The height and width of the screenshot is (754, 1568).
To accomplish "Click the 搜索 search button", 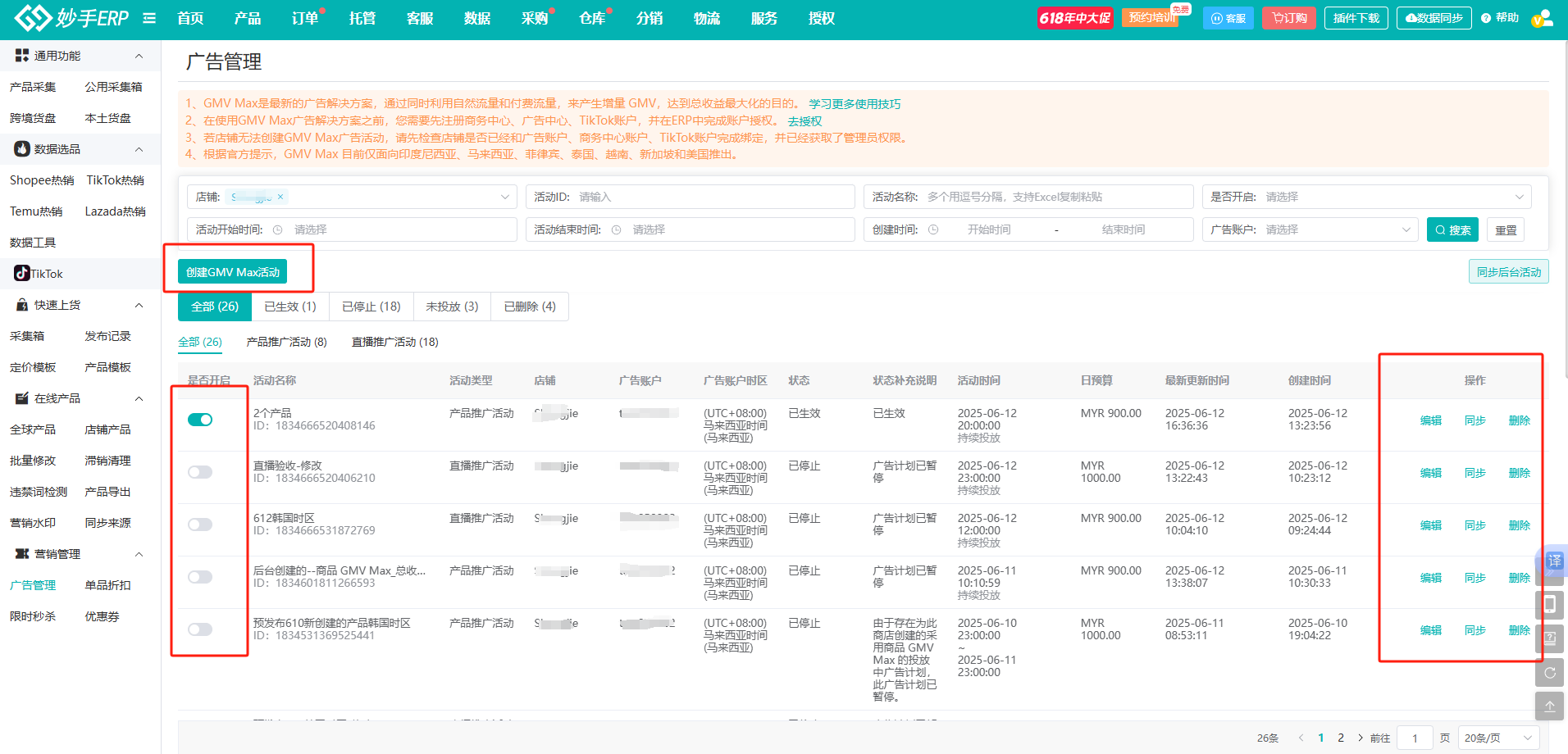I will (x=1452, y=230).
